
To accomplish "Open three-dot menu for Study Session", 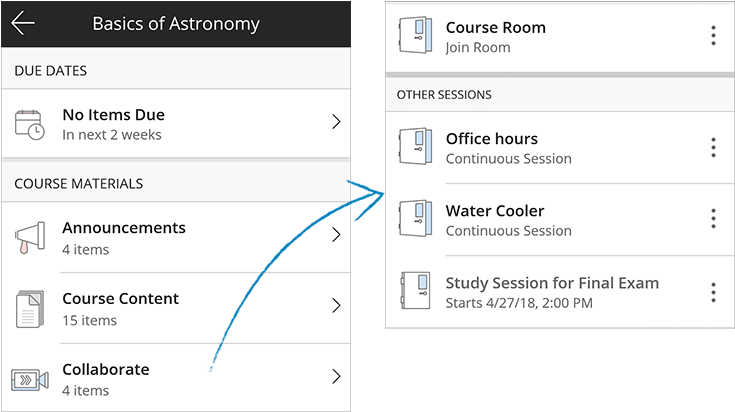I will pos(713,292).
